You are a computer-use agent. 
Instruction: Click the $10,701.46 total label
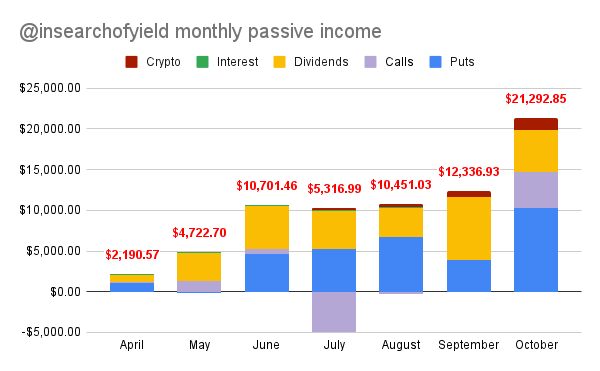click(267, 186)
